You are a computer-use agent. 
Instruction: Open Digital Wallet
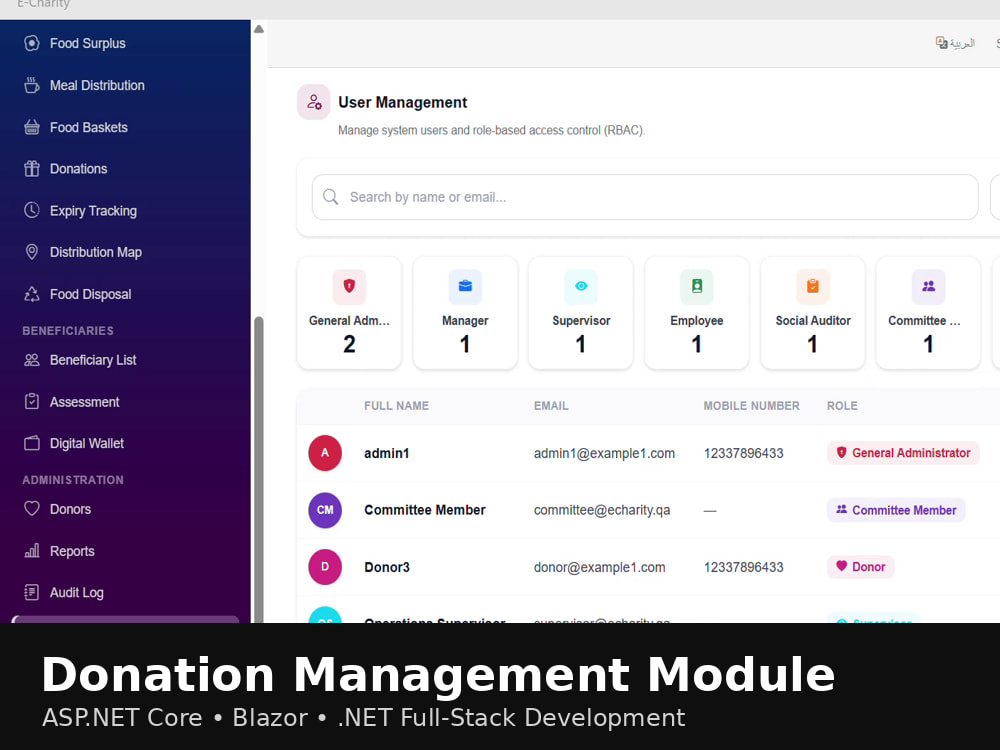pos(87,444)
